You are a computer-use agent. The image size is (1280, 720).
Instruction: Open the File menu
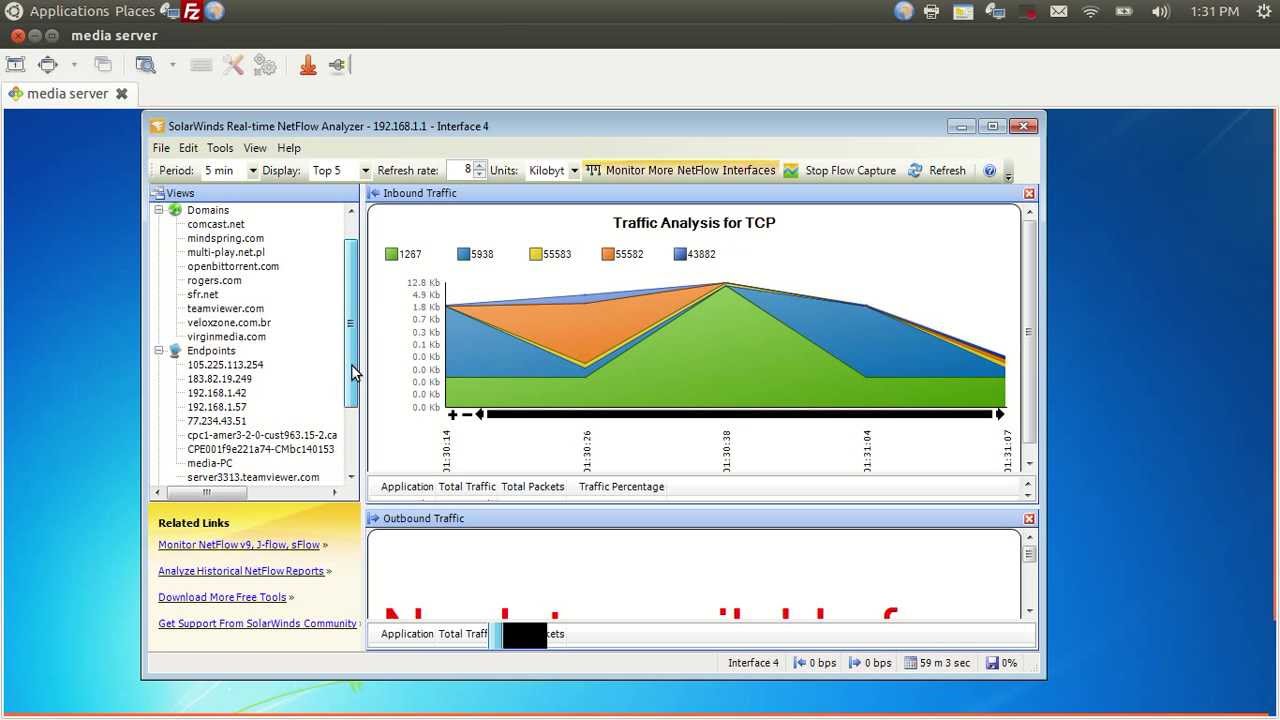161,148
